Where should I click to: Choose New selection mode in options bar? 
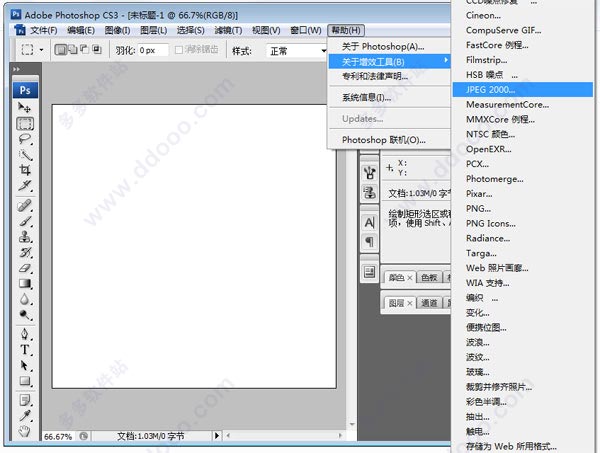60,49
